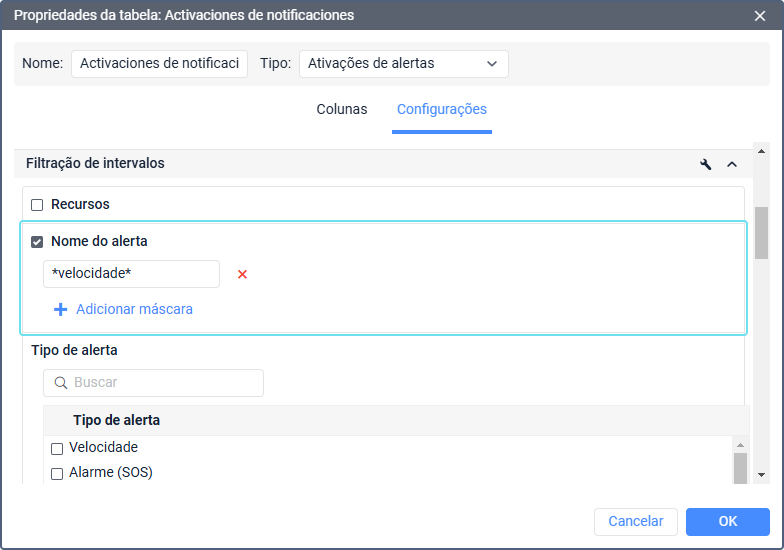Close the Propriedades da tabela dialog
784x550 pixels.
pos(760,15)
